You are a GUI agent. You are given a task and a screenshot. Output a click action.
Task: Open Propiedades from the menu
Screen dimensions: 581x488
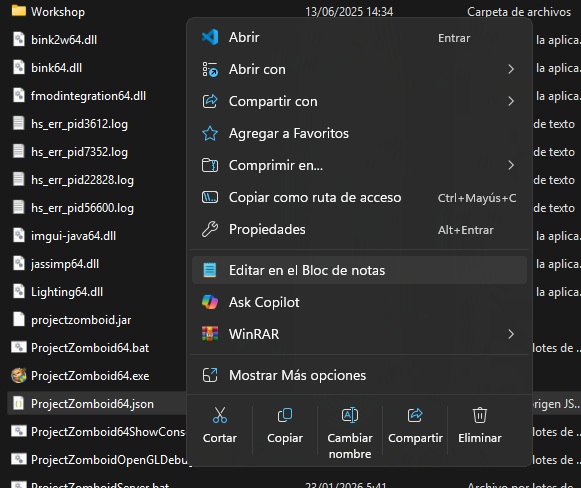[x=359, y=229]
